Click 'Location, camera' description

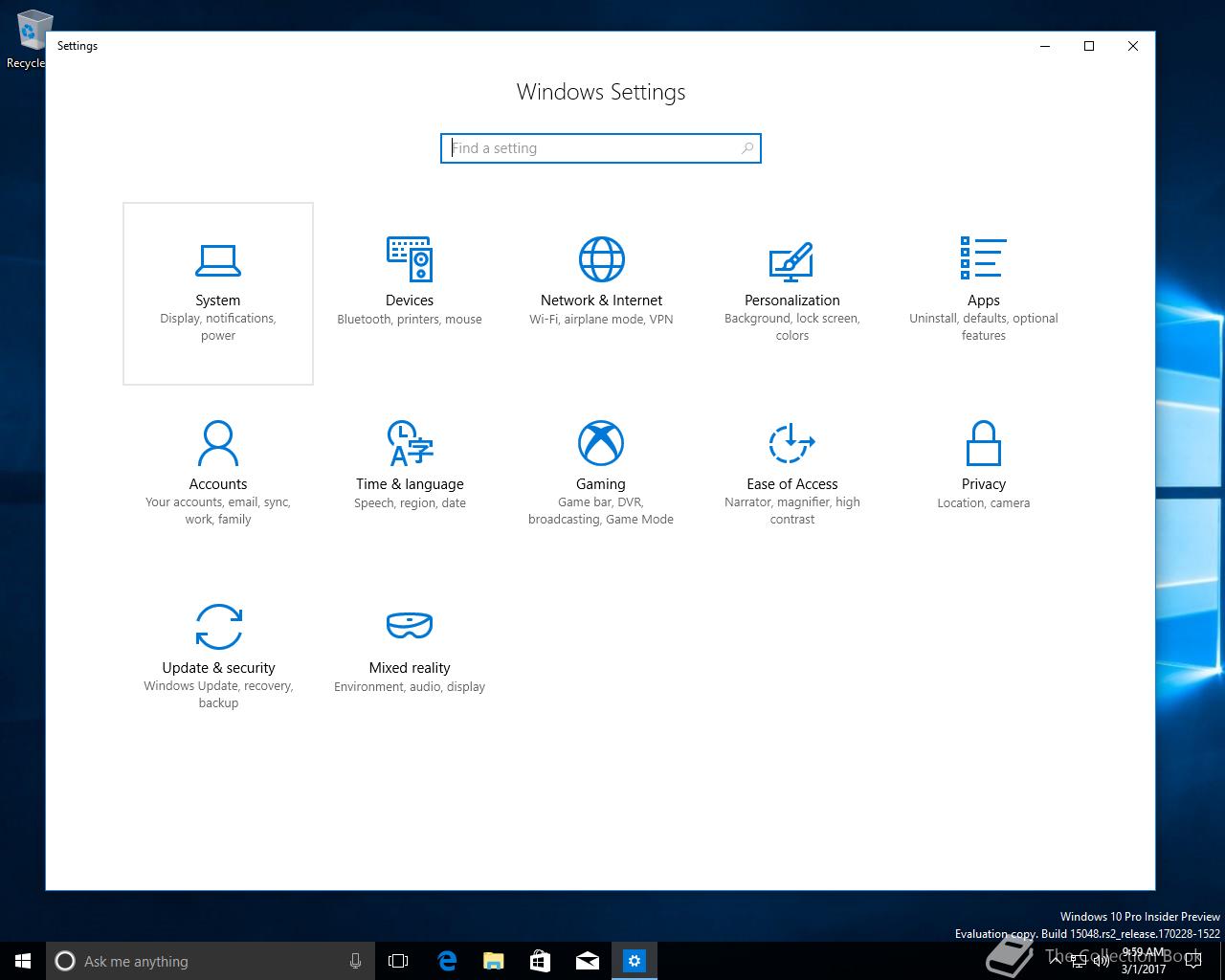tap(984, 503)
